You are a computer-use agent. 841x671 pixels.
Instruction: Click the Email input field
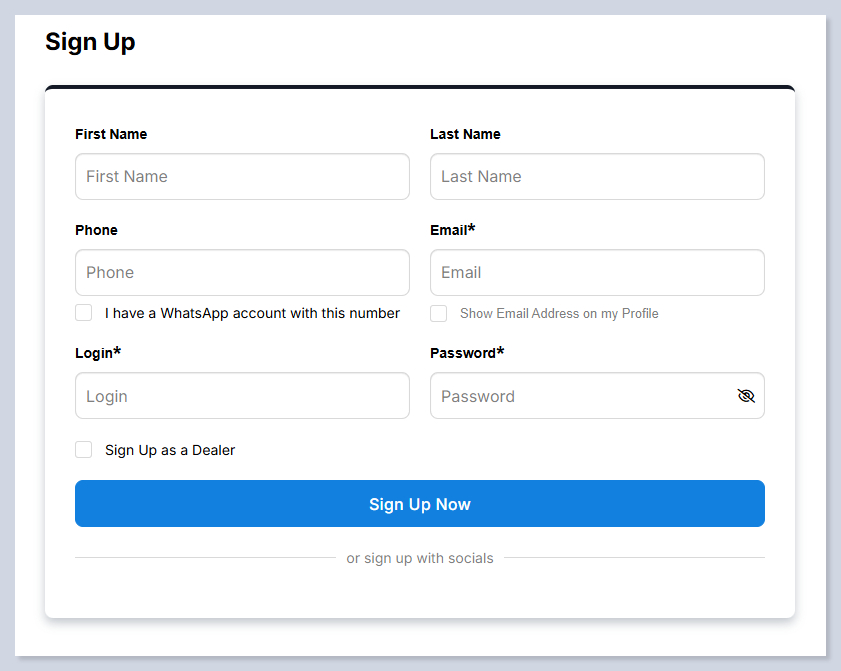(x=597, y=273)
